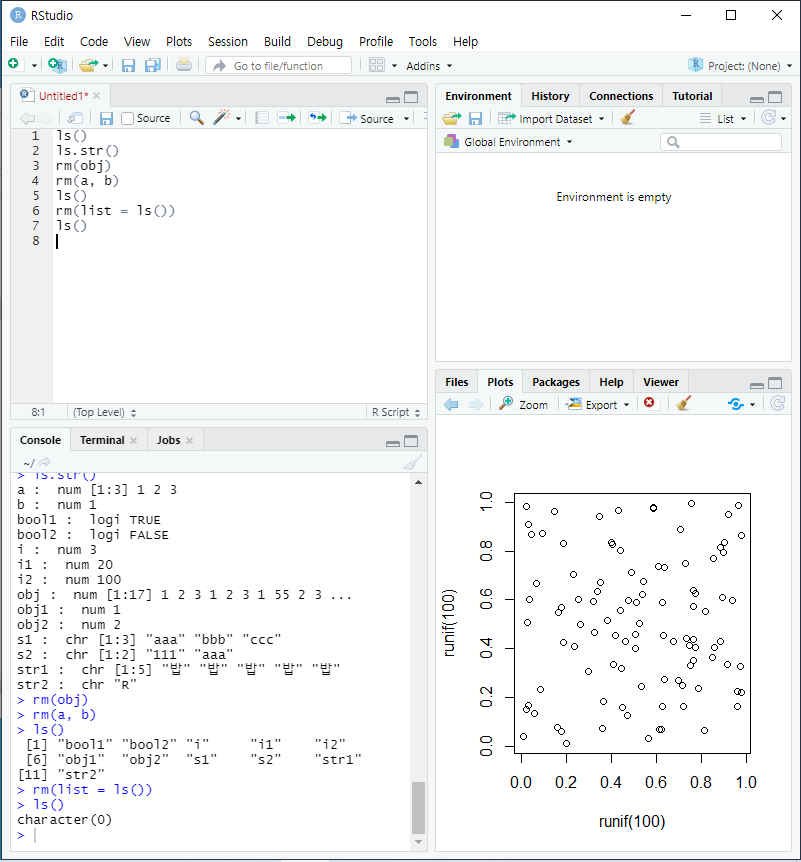Switch to the Tutorial tab
801x862 pixels.
pos(692,96)
